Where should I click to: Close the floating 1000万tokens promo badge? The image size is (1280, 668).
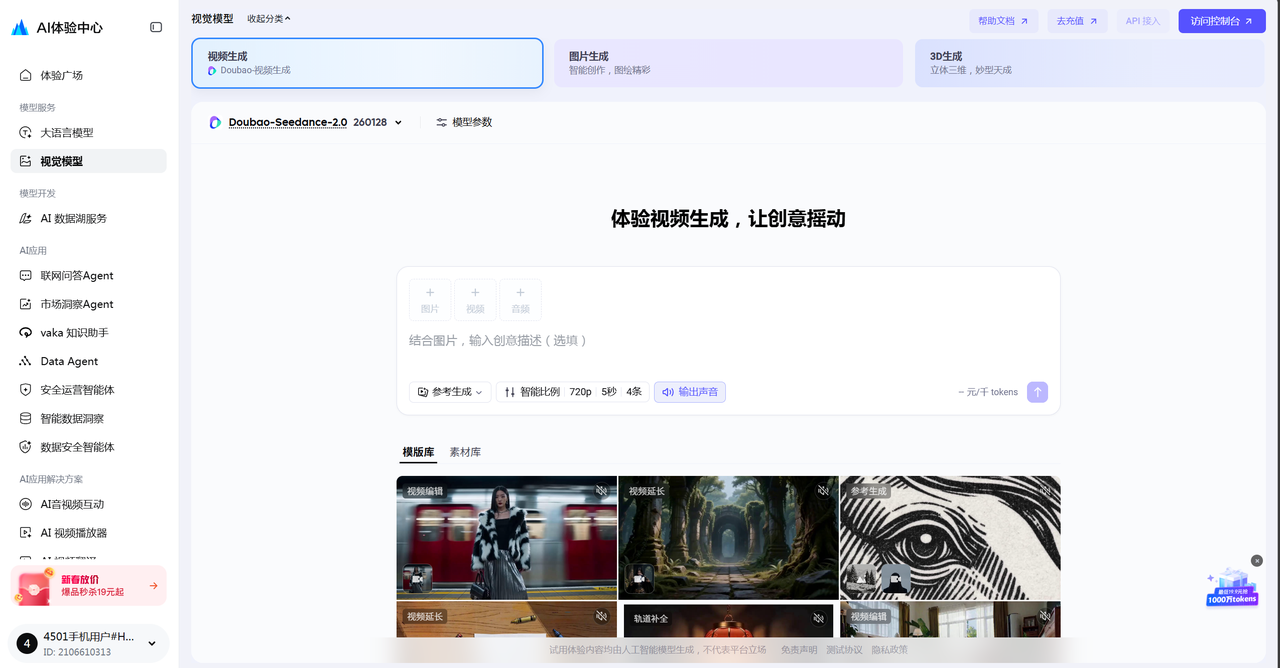1257,561
